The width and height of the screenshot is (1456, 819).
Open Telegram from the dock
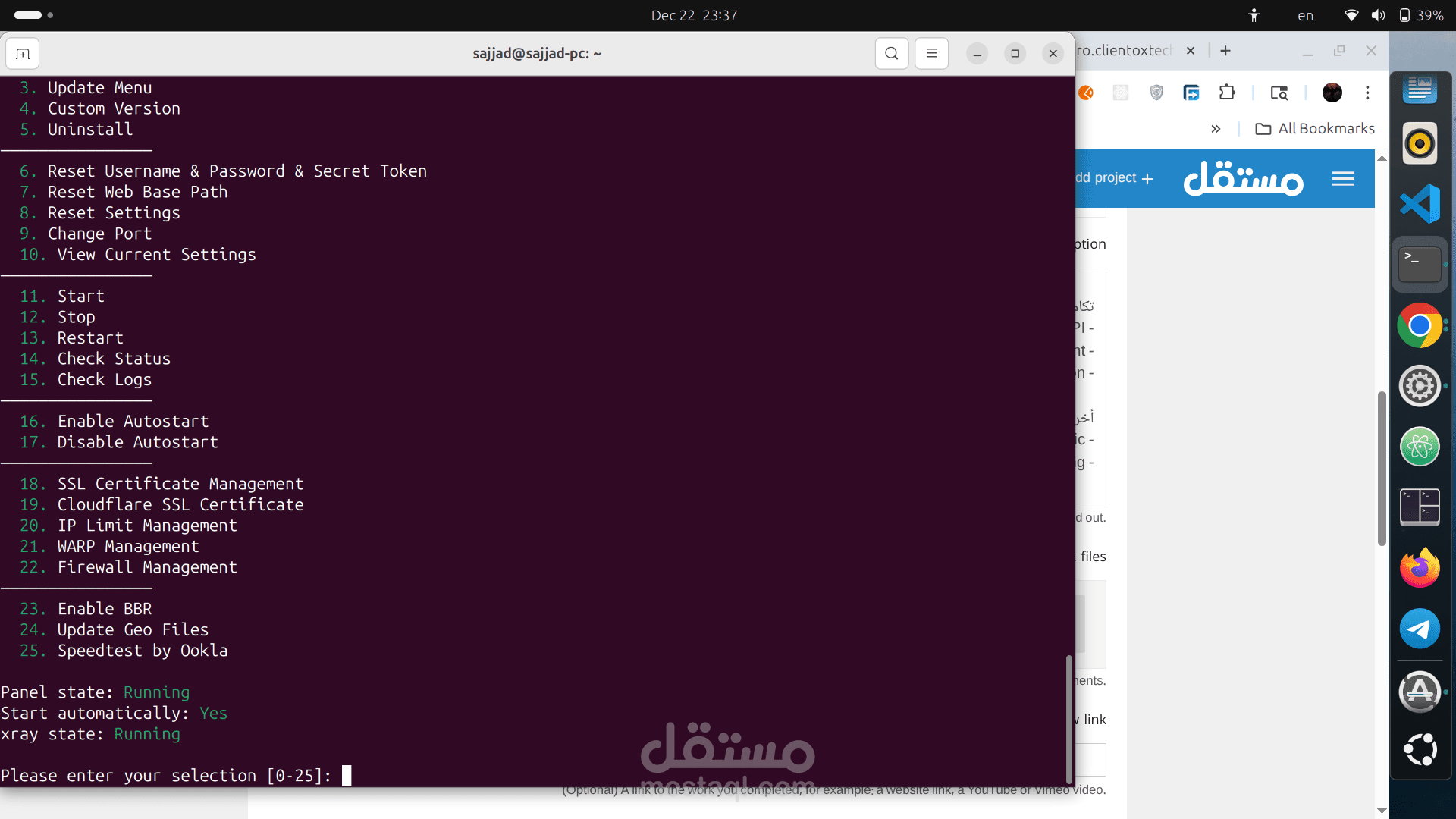pyautogui.click(x=1420, y=629)
